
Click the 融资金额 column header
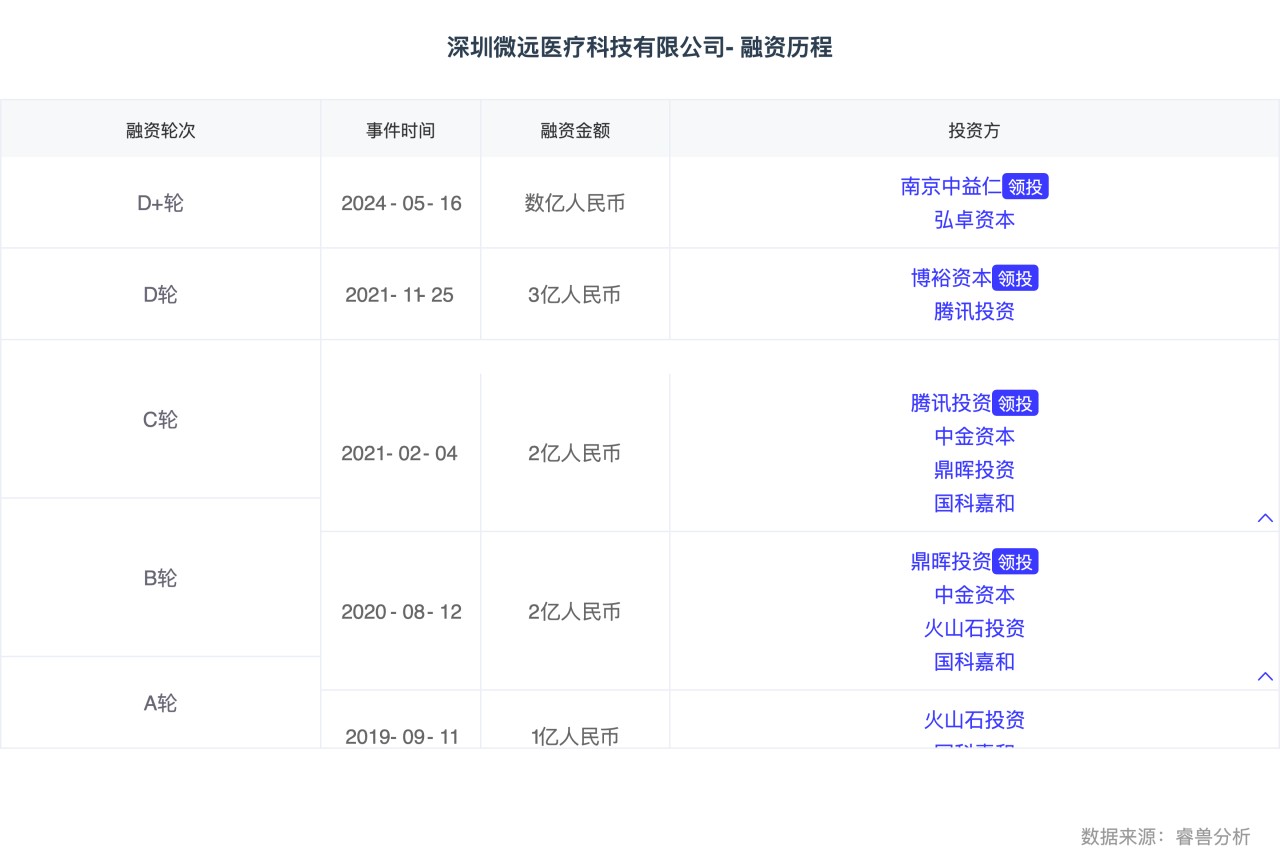[575, 130]
